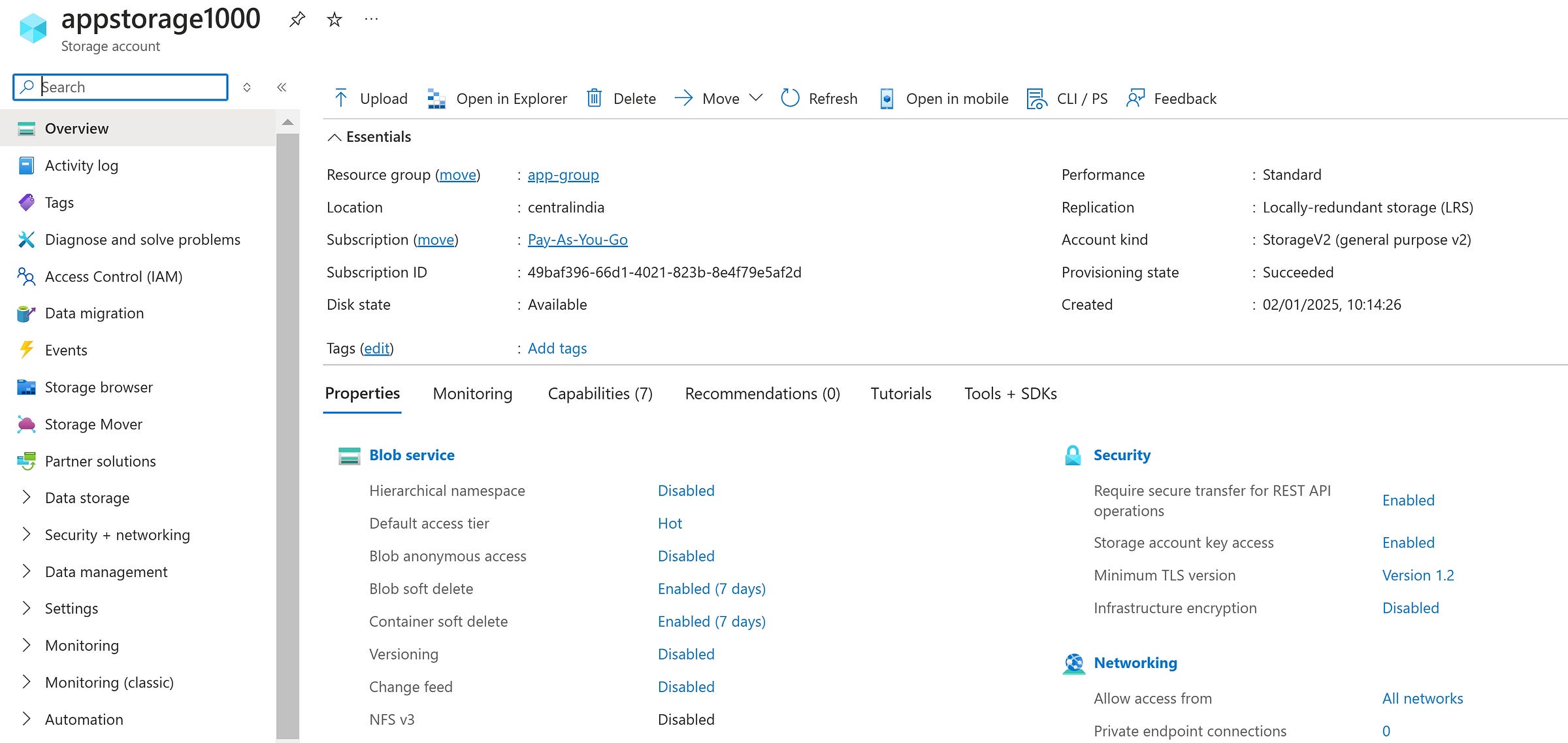Switch to Capabilities (7) tab
The image size is (1568, 743).
600,393
